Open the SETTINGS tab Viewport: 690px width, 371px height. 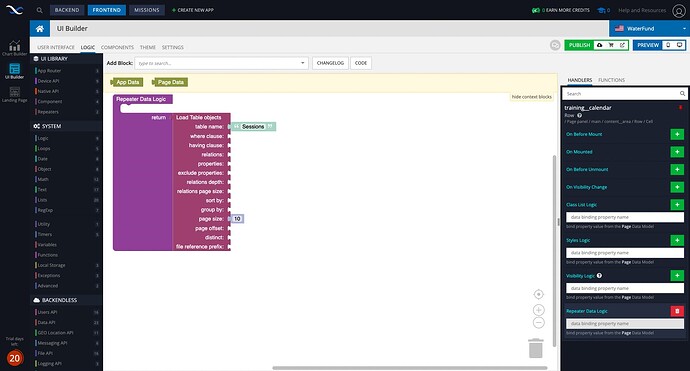click(172, 47)
